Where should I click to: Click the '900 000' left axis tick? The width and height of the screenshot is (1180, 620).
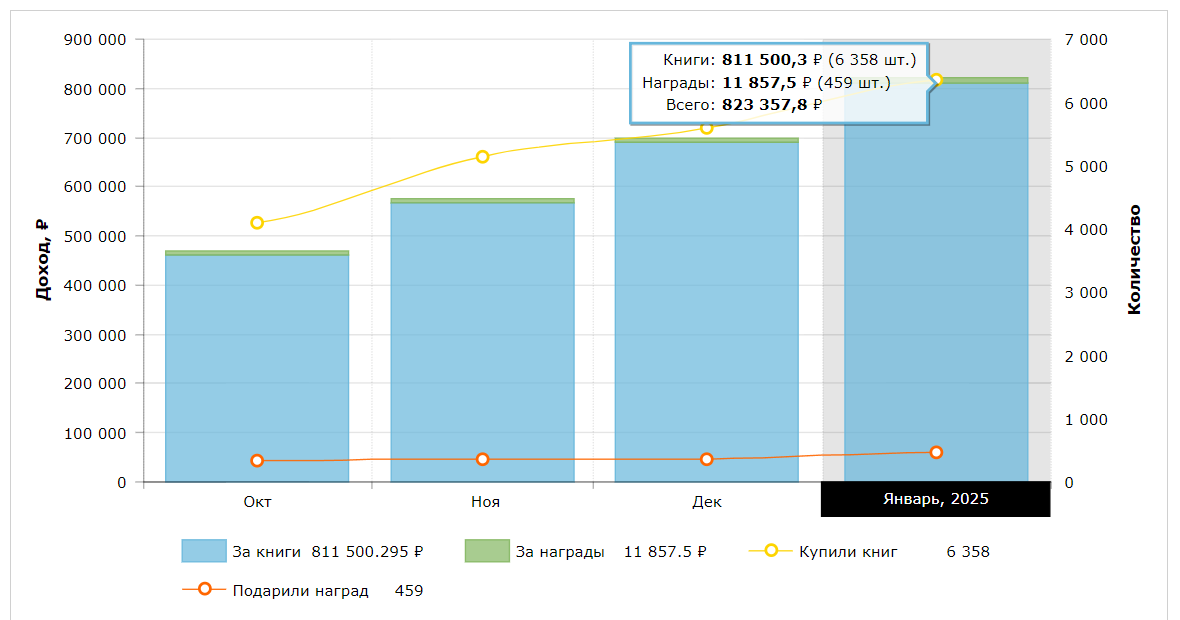[x=95, y=40]
